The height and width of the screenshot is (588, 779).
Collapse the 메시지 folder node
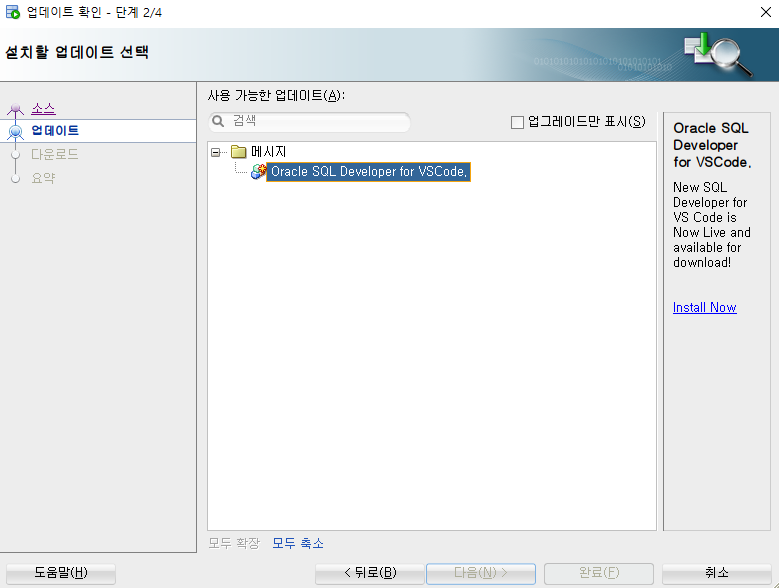click(215, 152)
